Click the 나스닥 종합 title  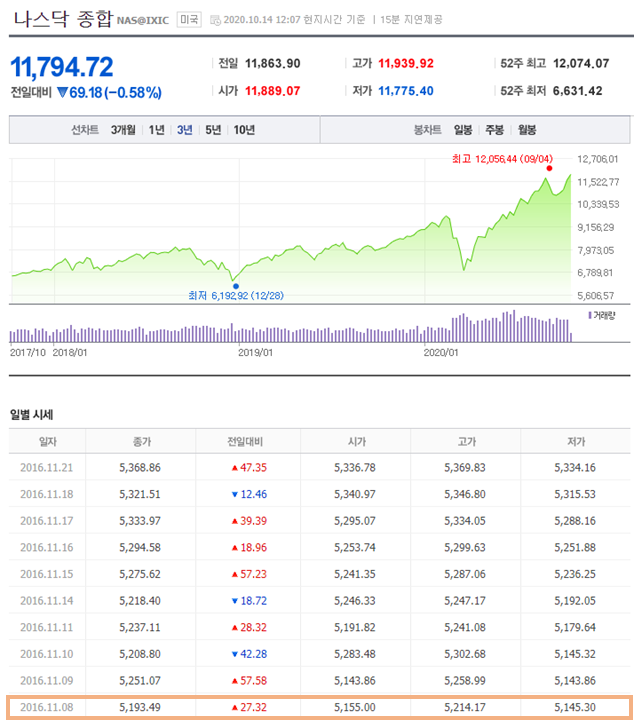pos(63,19)
